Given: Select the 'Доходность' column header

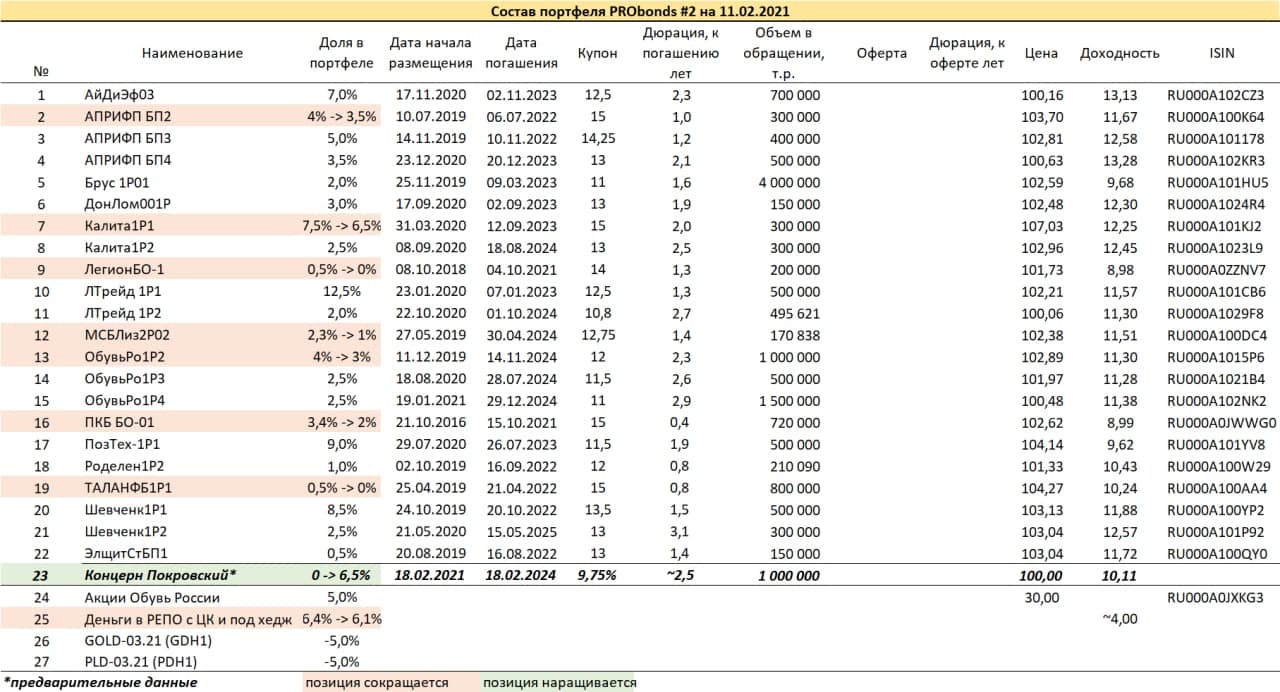Looking at the screenshot, I should [x=1119, y=53].
